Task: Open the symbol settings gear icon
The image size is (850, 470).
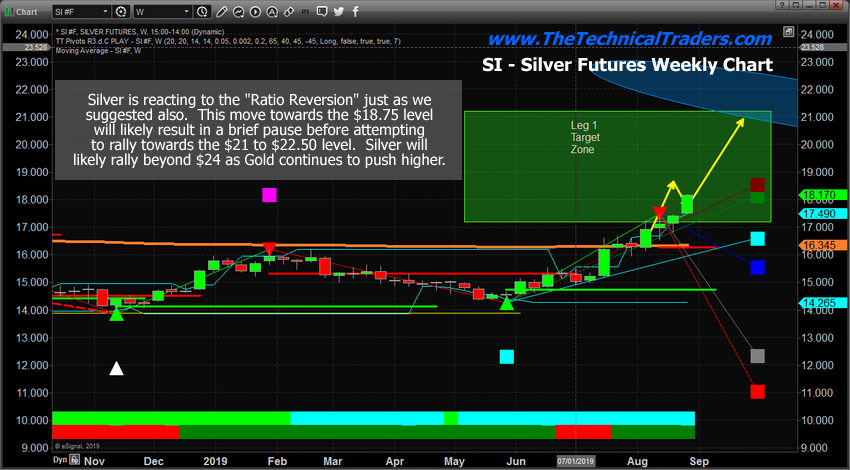Action: point(121,11)
